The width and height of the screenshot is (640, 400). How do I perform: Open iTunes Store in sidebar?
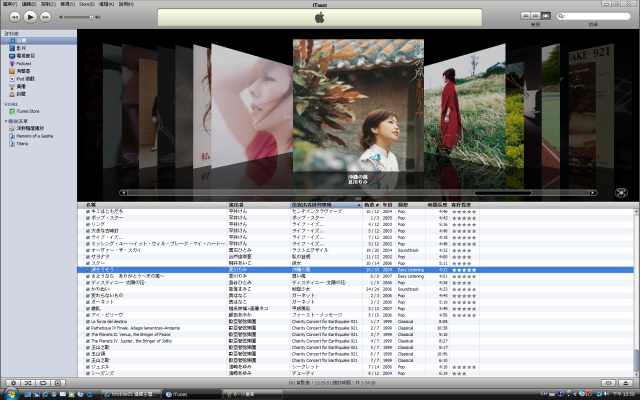[x=38, y=111]
